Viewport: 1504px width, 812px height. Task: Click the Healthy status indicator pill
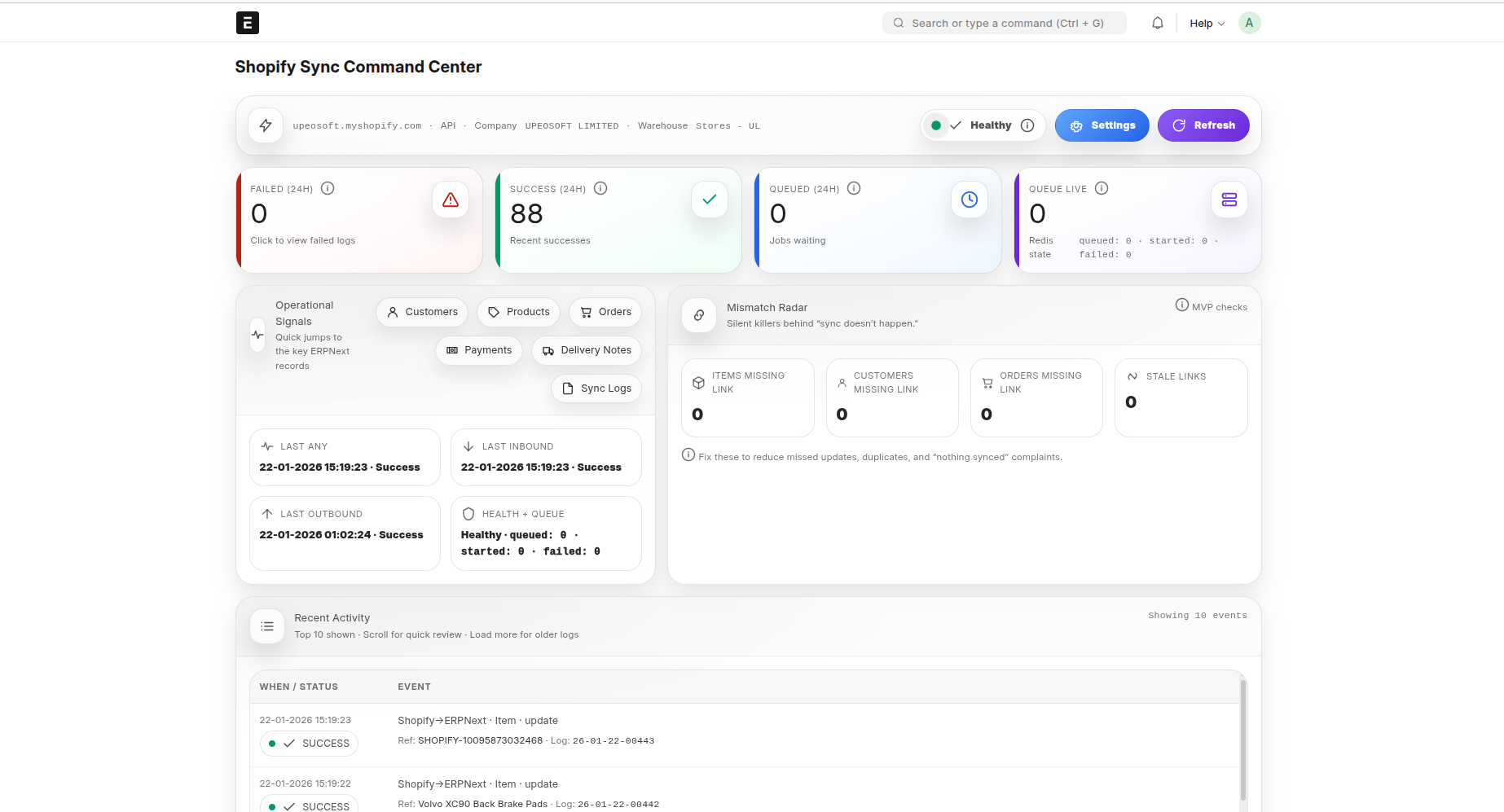click(x=983, y=125)
